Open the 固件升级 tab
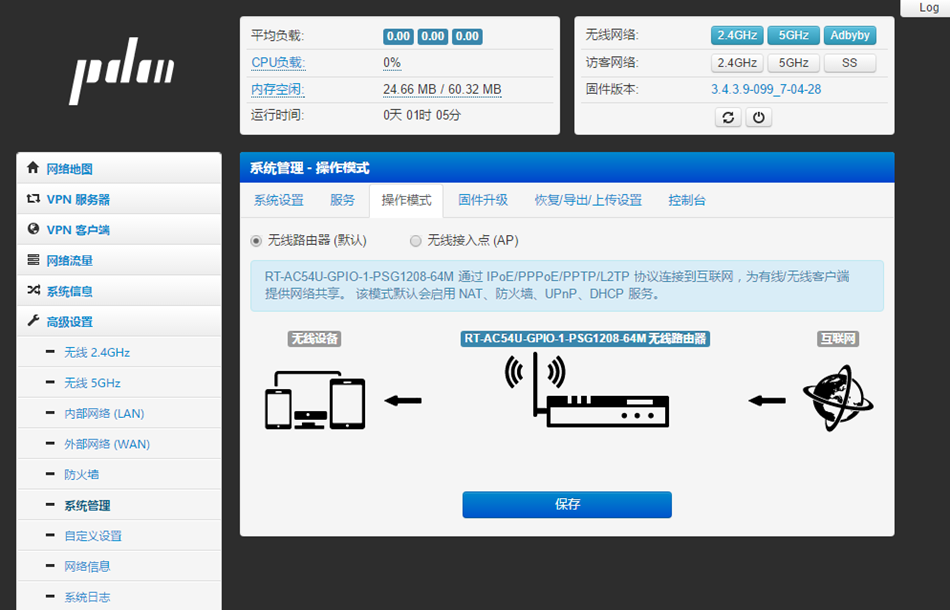This screenshot has height=610, width=950. pos(483,201)
